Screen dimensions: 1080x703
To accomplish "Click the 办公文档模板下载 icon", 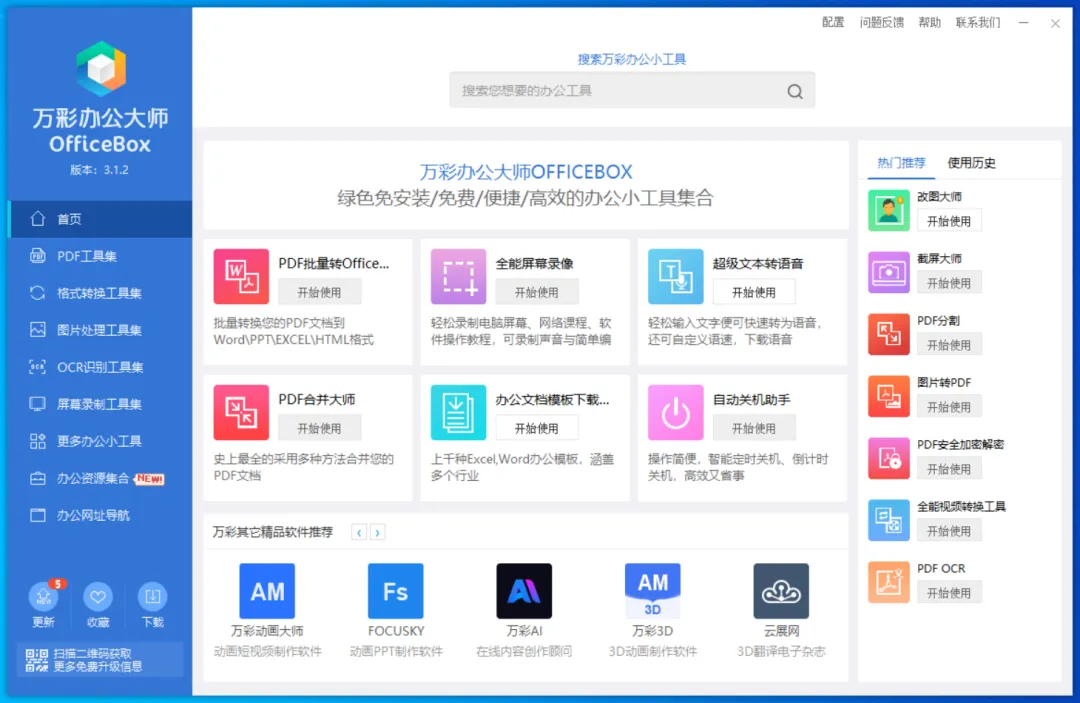I will (458, 412).
